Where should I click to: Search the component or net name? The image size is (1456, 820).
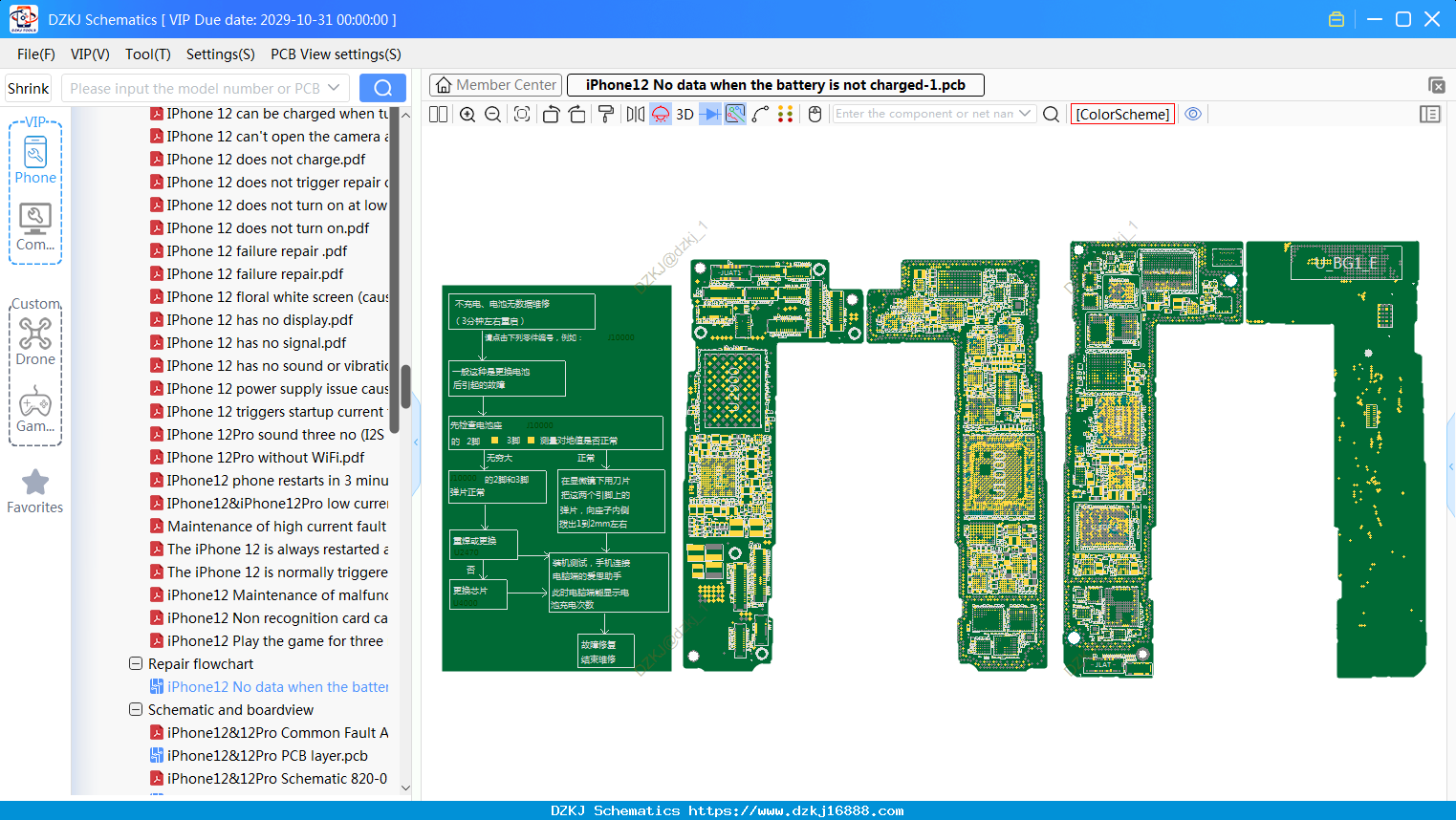[1051, 114]
